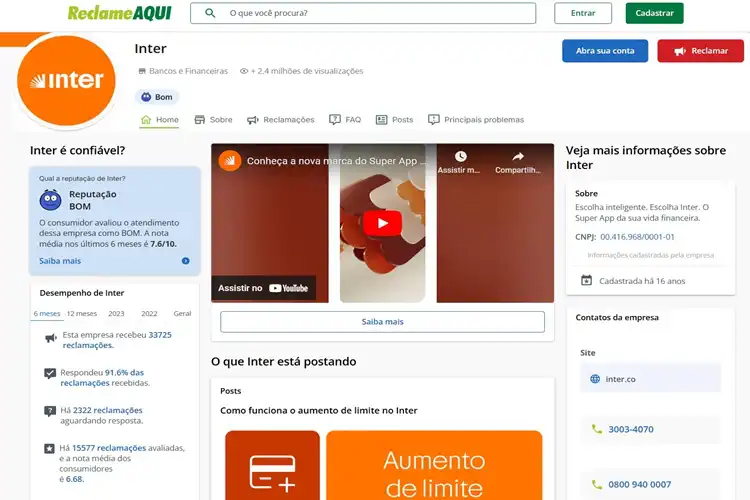
Task: Click the Reclamações megaphone icon
Action: (x=253, y=120)
